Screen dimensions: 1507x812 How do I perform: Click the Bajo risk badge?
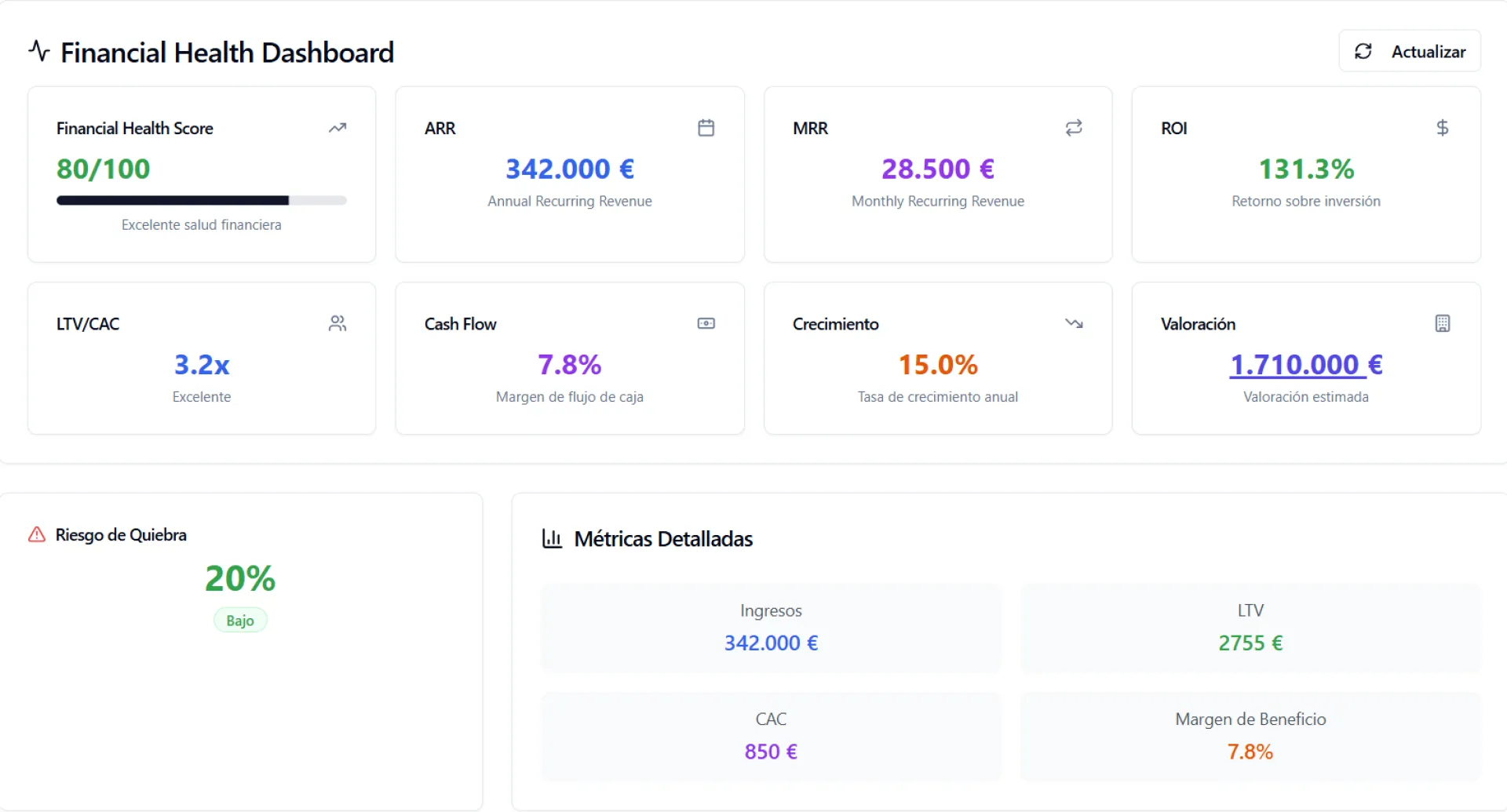click(240, 621)
